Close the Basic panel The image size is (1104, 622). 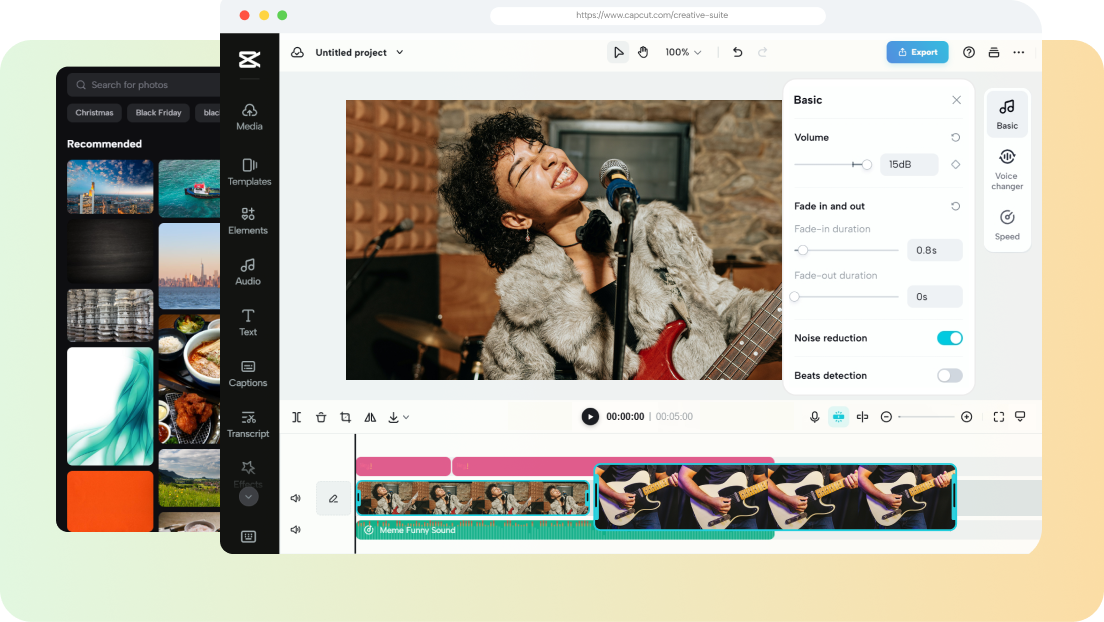click(956, 100)
